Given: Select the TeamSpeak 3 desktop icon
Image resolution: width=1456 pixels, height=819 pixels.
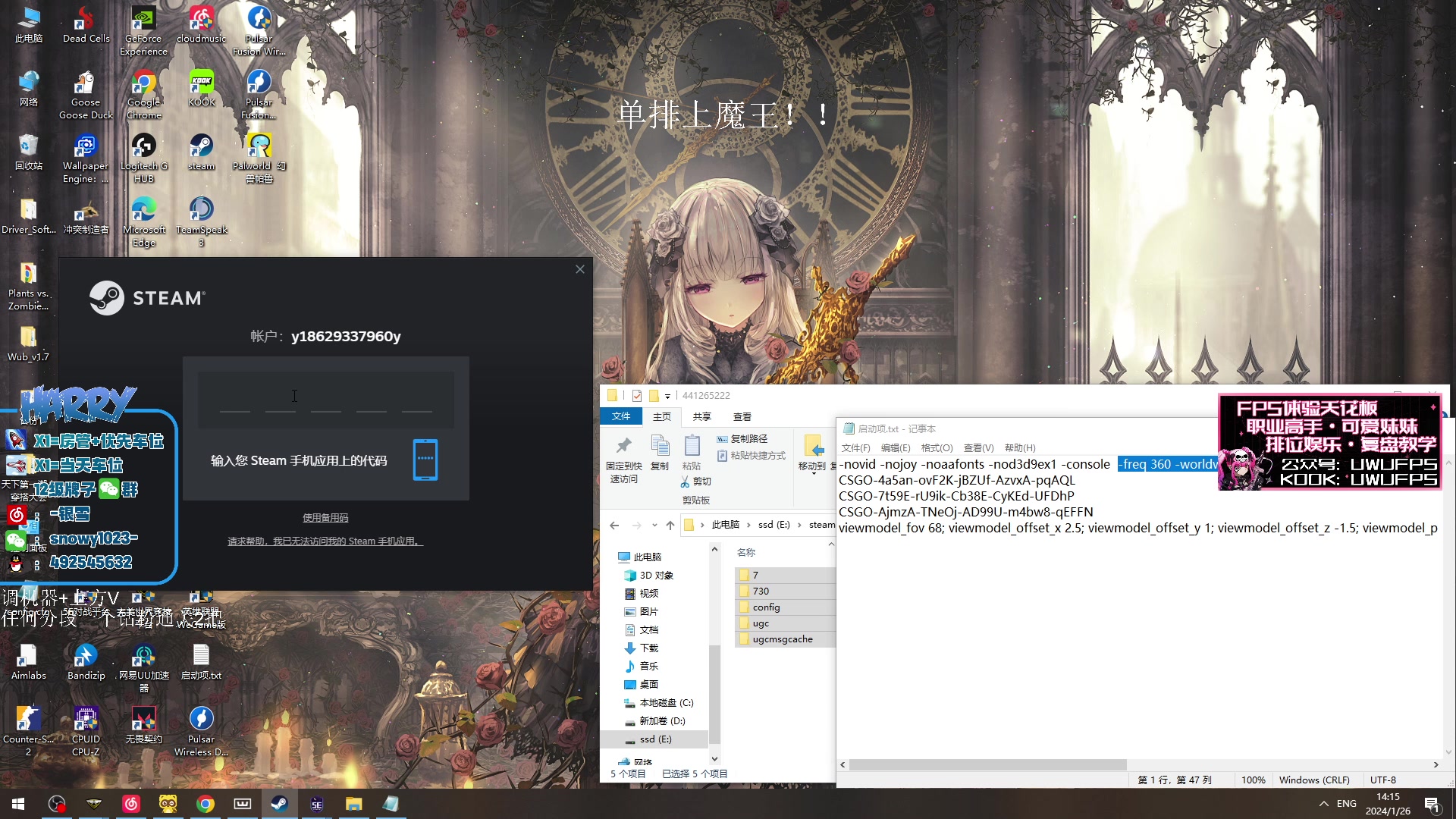Looking at the screenshot, I should coord(201,222).
